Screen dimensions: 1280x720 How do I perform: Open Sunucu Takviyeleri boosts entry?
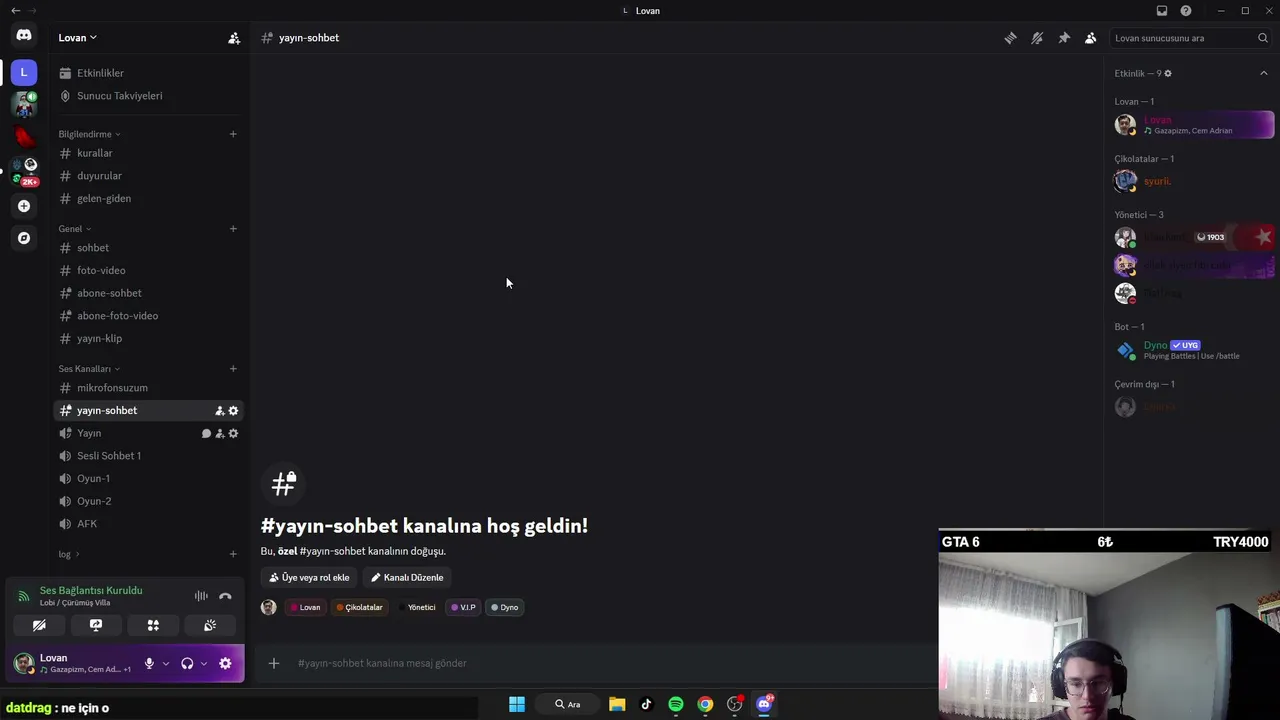point(148,96)
